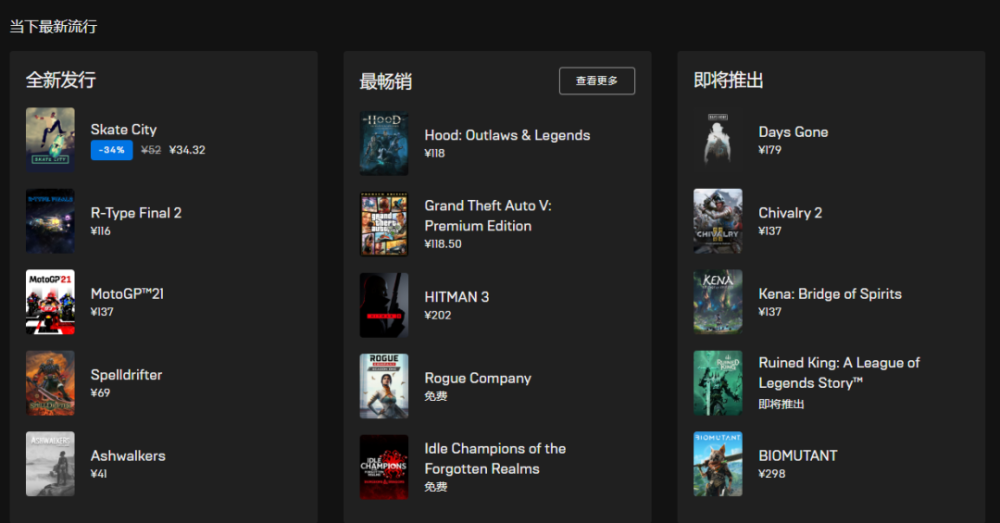Open the Skate City title link
The image size is (1000, 523).
tap(124, 129)
